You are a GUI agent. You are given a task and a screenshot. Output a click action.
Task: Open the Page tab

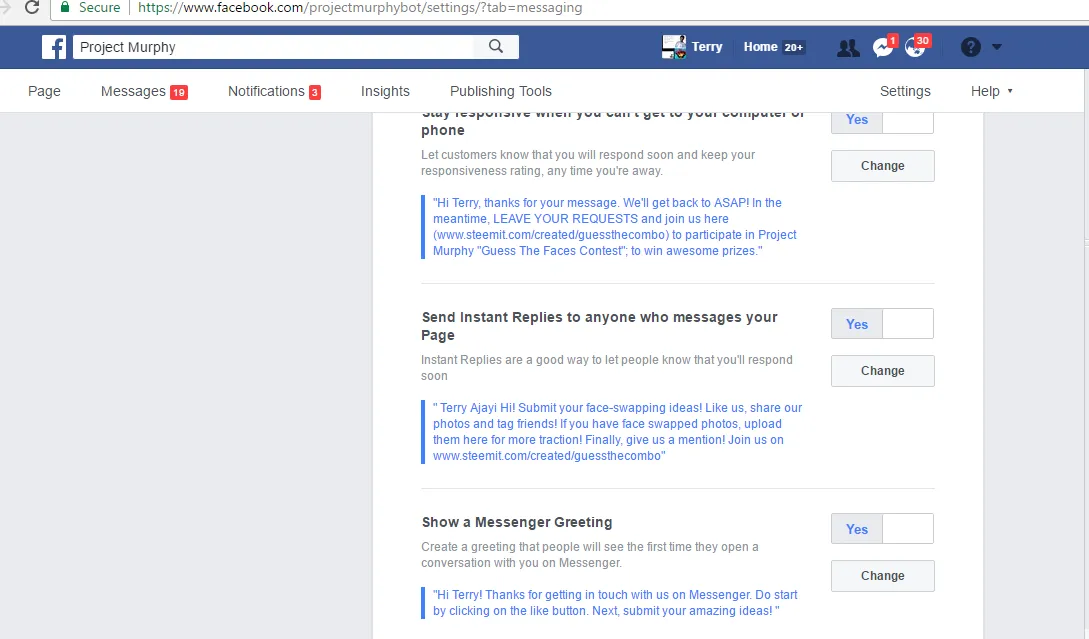44,91
